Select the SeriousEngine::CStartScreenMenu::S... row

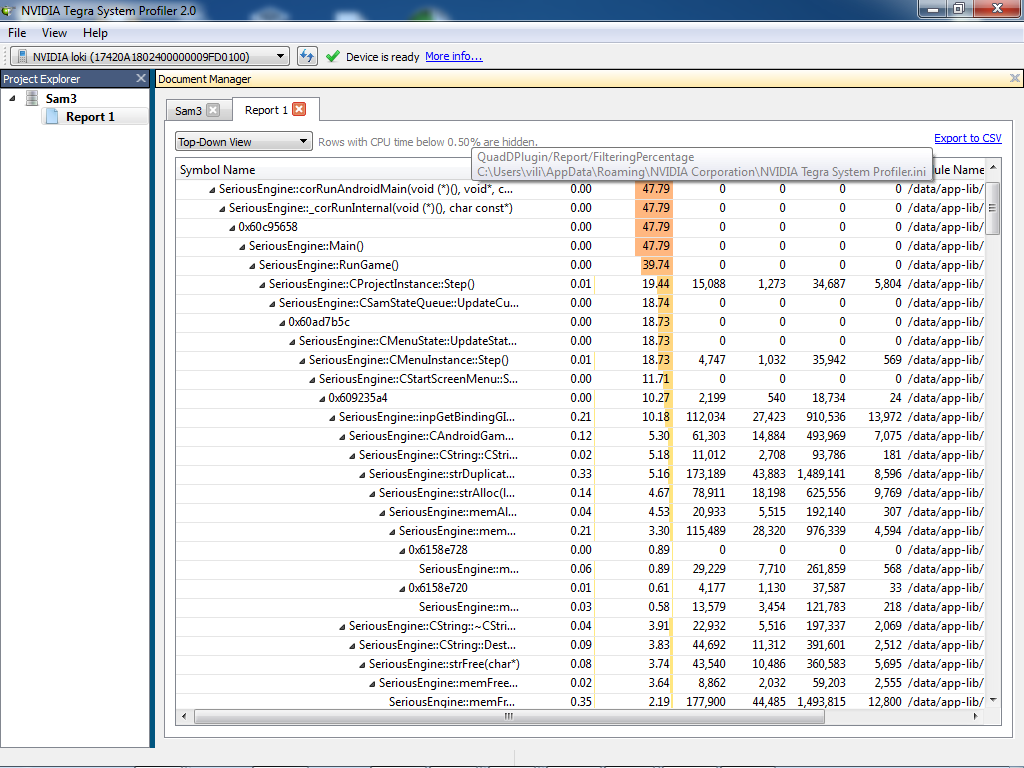pos(580,379)
